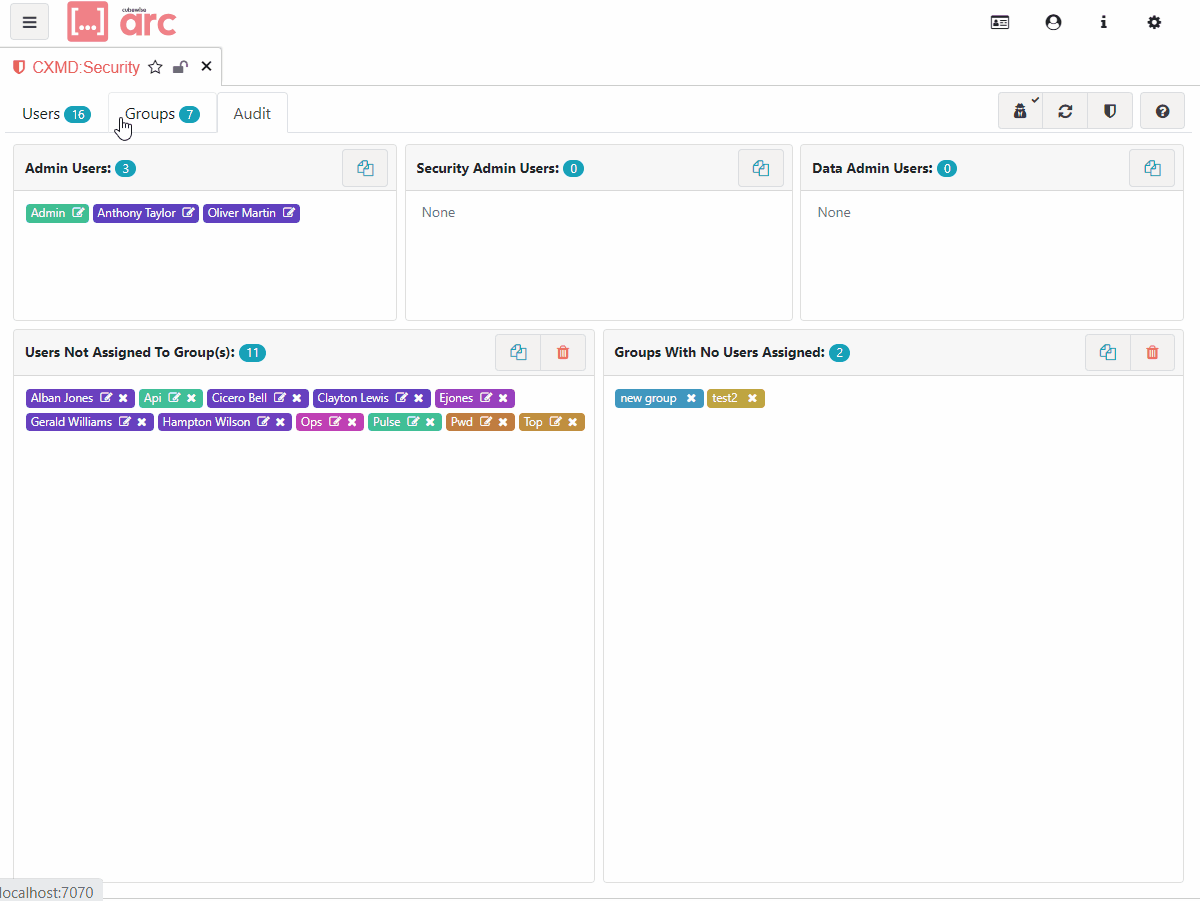The image size is (1200, 901).
Task: Edit the Api user
Action: click(x=174, y=398)
